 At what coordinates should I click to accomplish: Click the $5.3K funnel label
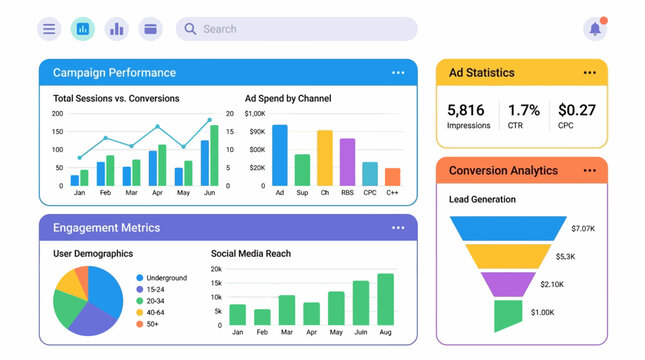[x=565, y=256]
